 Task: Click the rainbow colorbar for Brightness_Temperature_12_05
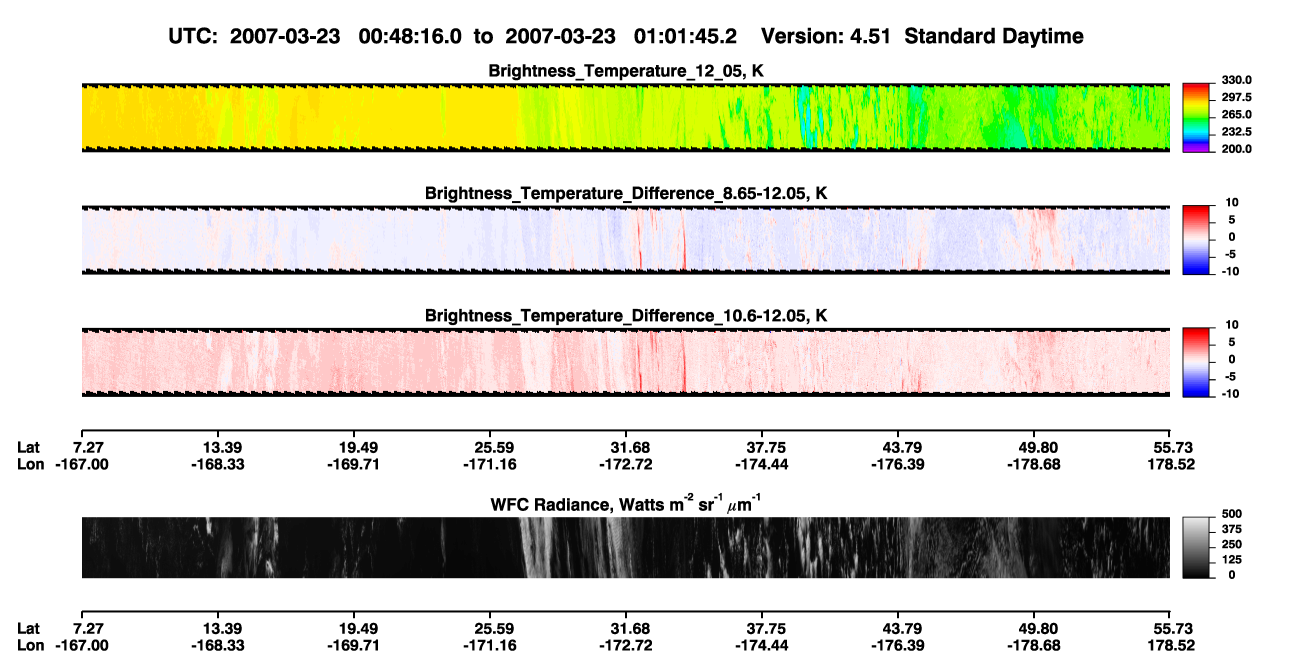coord(1196,118)
